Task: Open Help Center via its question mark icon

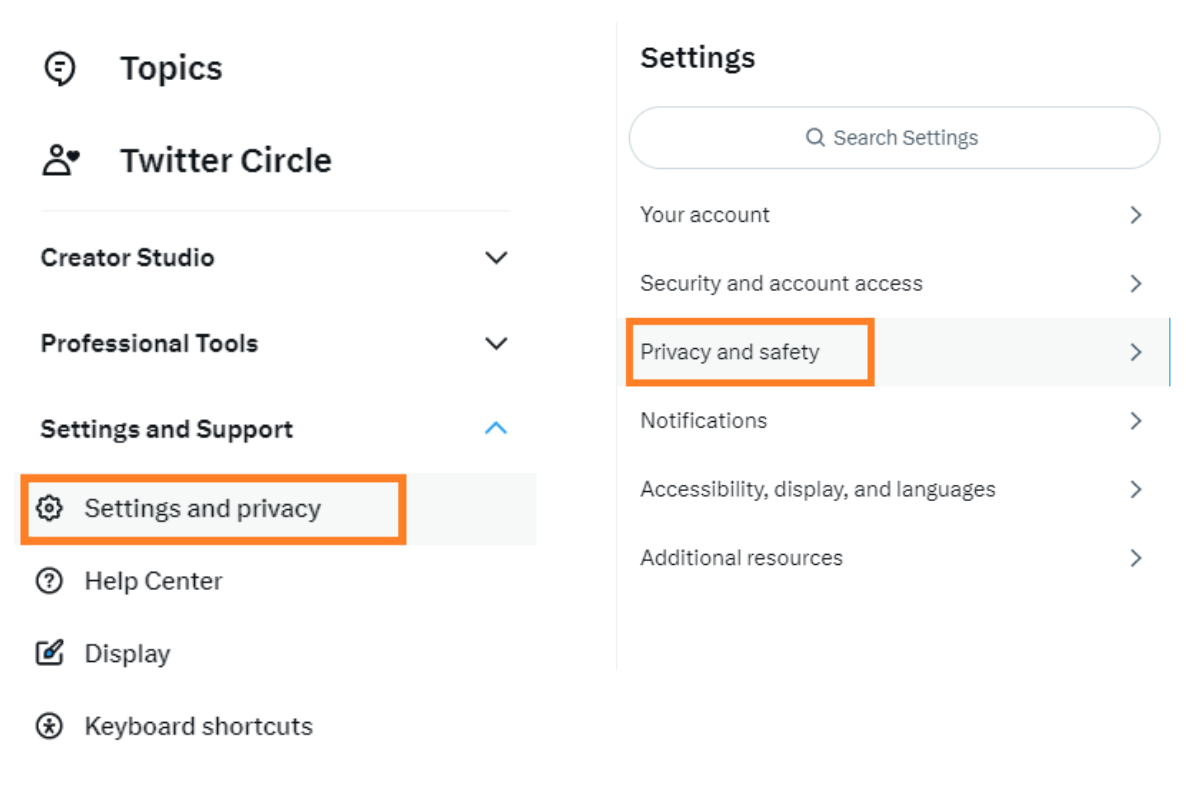Action: pos(48,581)
